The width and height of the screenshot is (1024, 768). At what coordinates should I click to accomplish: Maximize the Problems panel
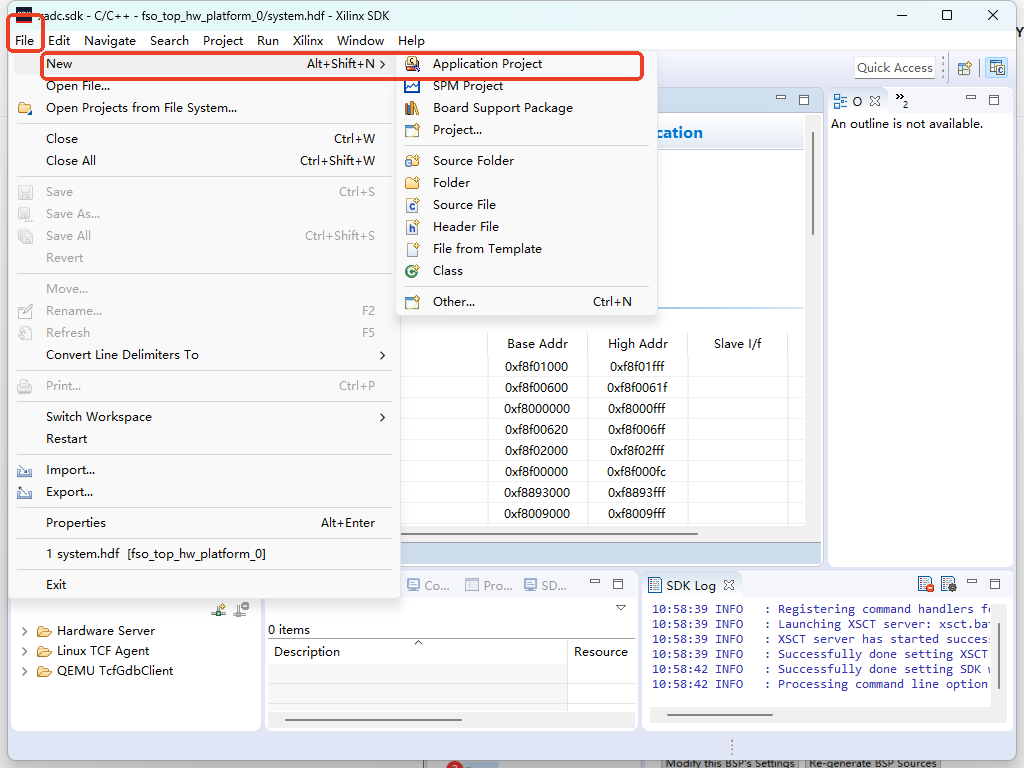pyautogui.click(x=618, y=584)
